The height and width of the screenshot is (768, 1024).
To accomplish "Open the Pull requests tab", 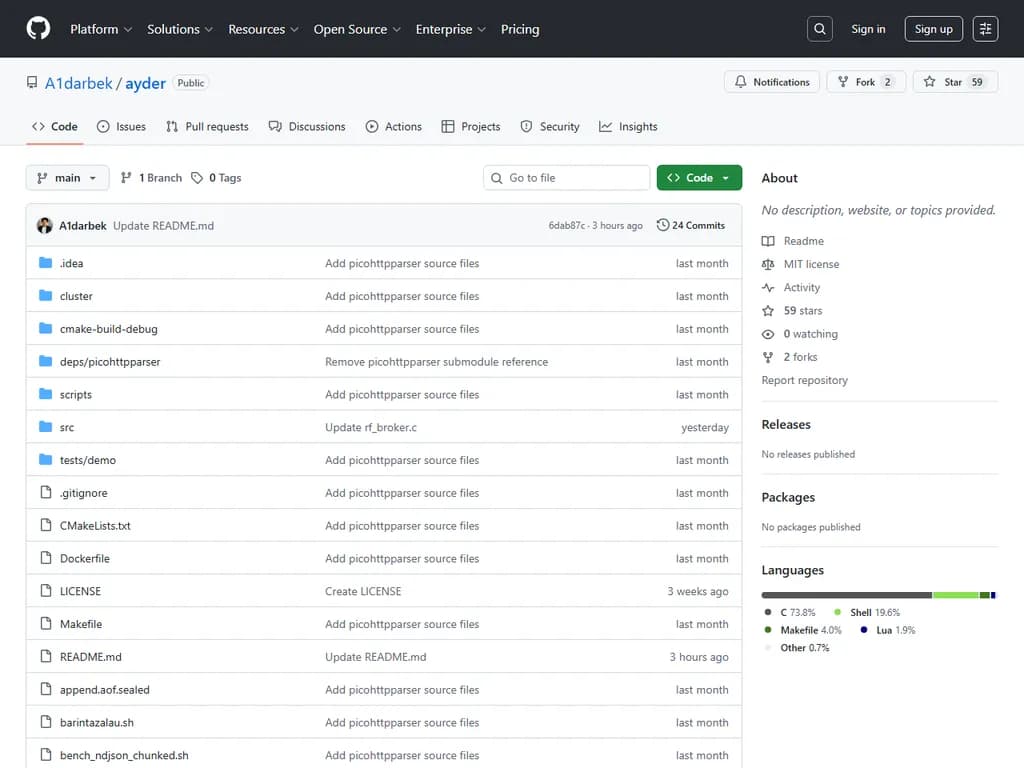I will [x=207, y=127].
